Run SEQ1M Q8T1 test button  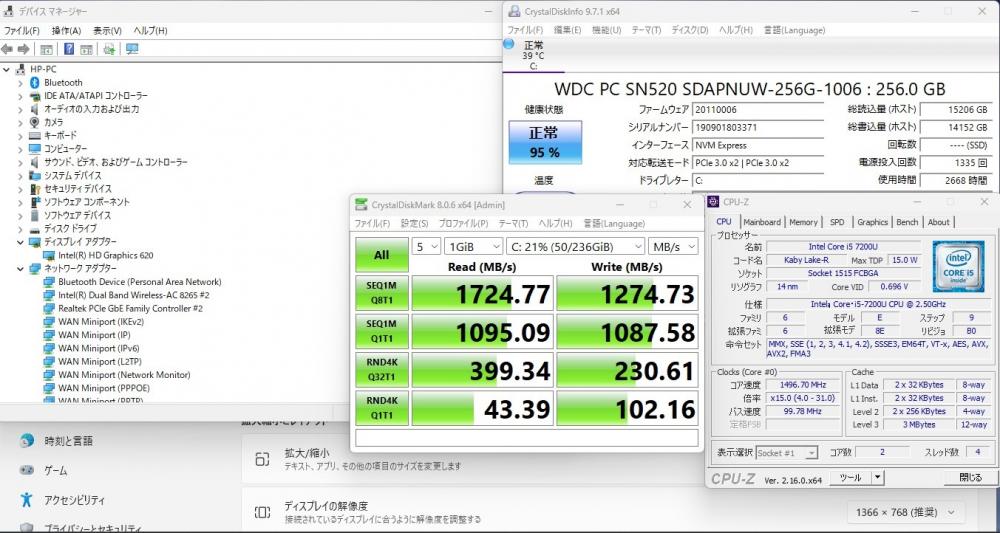[x=381, y=293]
